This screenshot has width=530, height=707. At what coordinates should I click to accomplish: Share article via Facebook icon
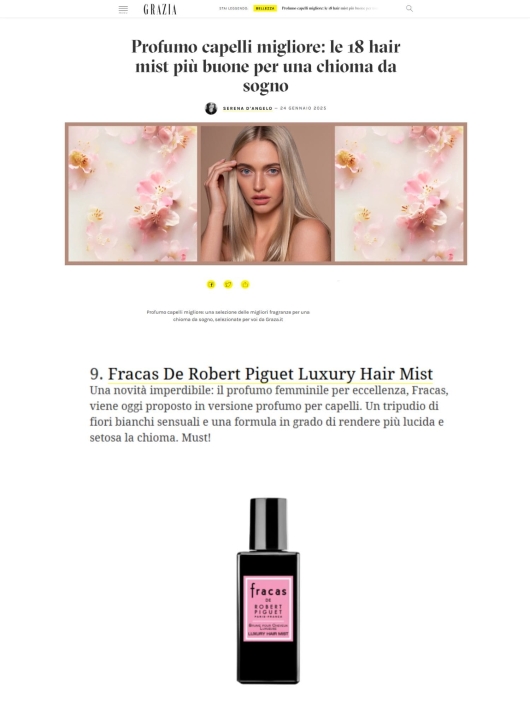click(x=211, y=285)
